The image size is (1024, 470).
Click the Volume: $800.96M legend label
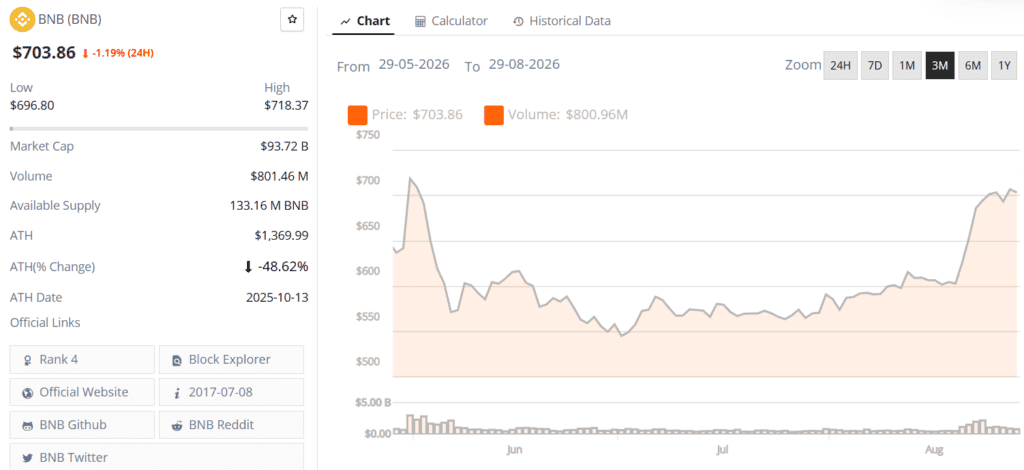pos(568,115)
